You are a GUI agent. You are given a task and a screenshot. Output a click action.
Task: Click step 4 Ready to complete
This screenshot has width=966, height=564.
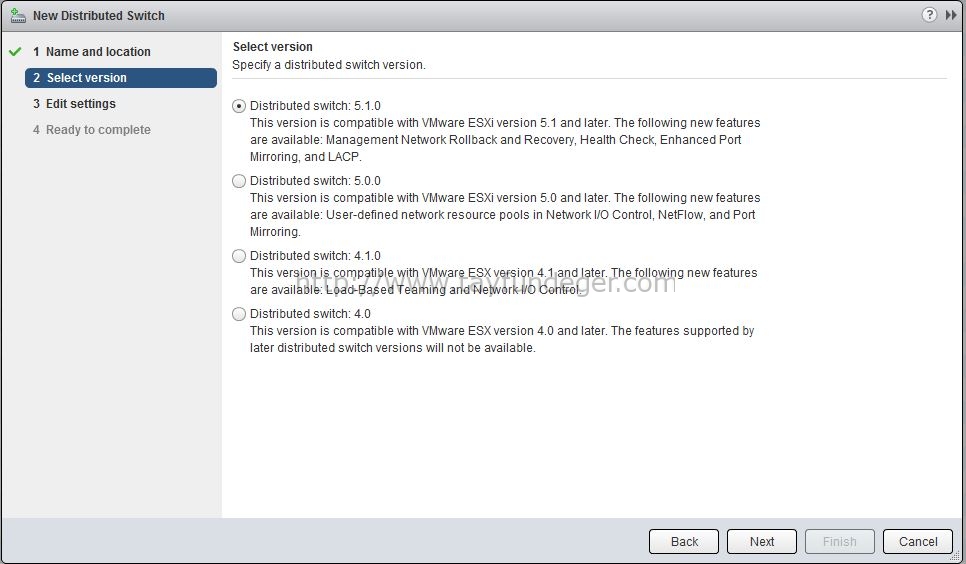[x=92, y=129]
